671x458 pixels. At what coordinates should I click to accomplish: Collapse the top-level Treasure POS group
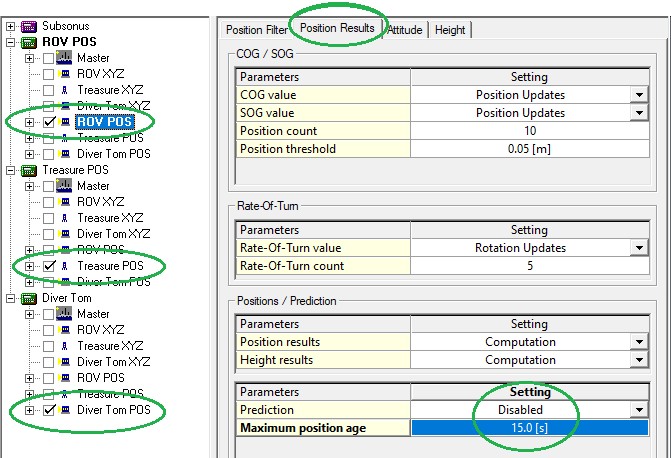11,170
